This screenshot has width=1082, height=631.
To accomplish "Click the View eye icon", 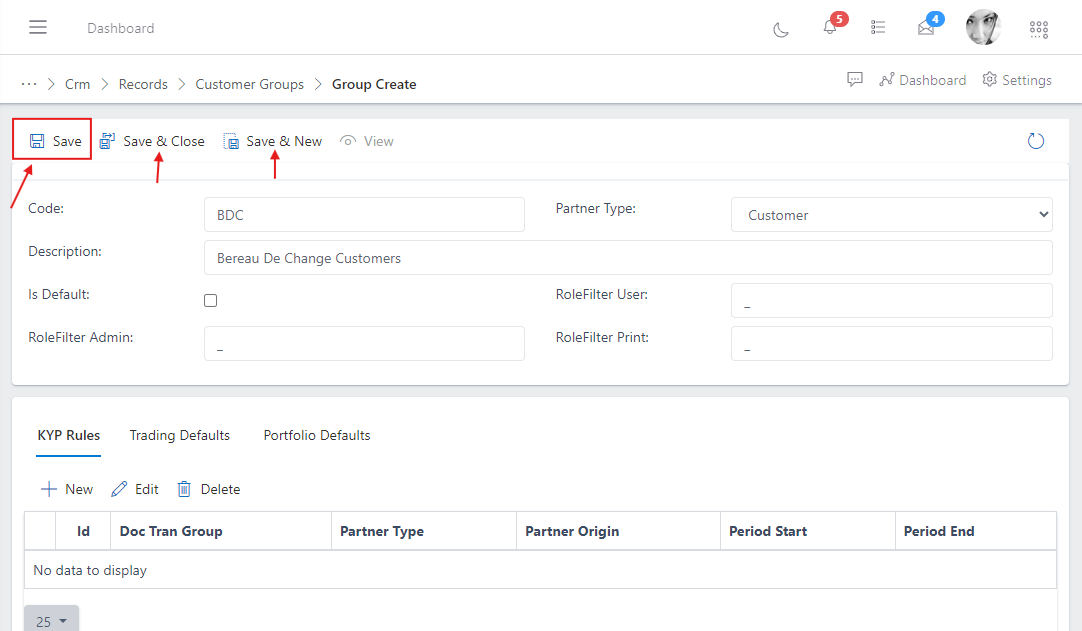I will tap(348, 140).
